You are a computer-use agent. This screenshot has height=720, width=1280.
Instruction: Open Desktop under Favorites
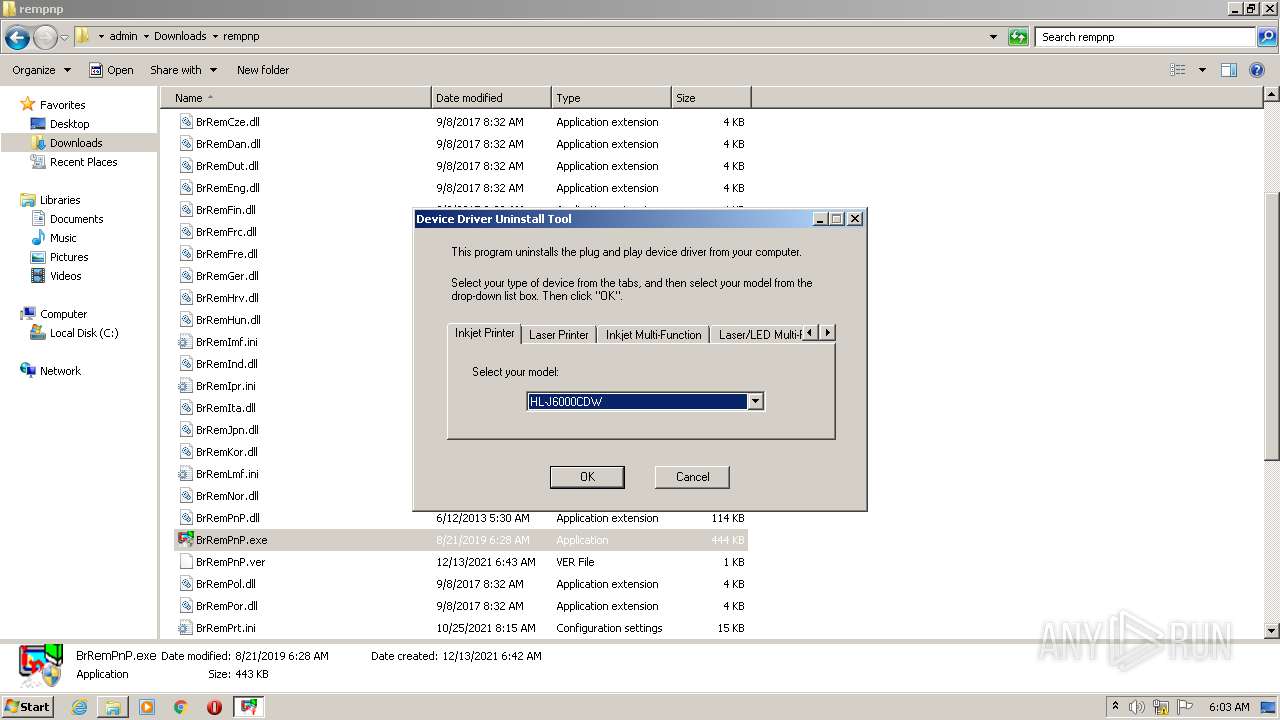(69, 124)
